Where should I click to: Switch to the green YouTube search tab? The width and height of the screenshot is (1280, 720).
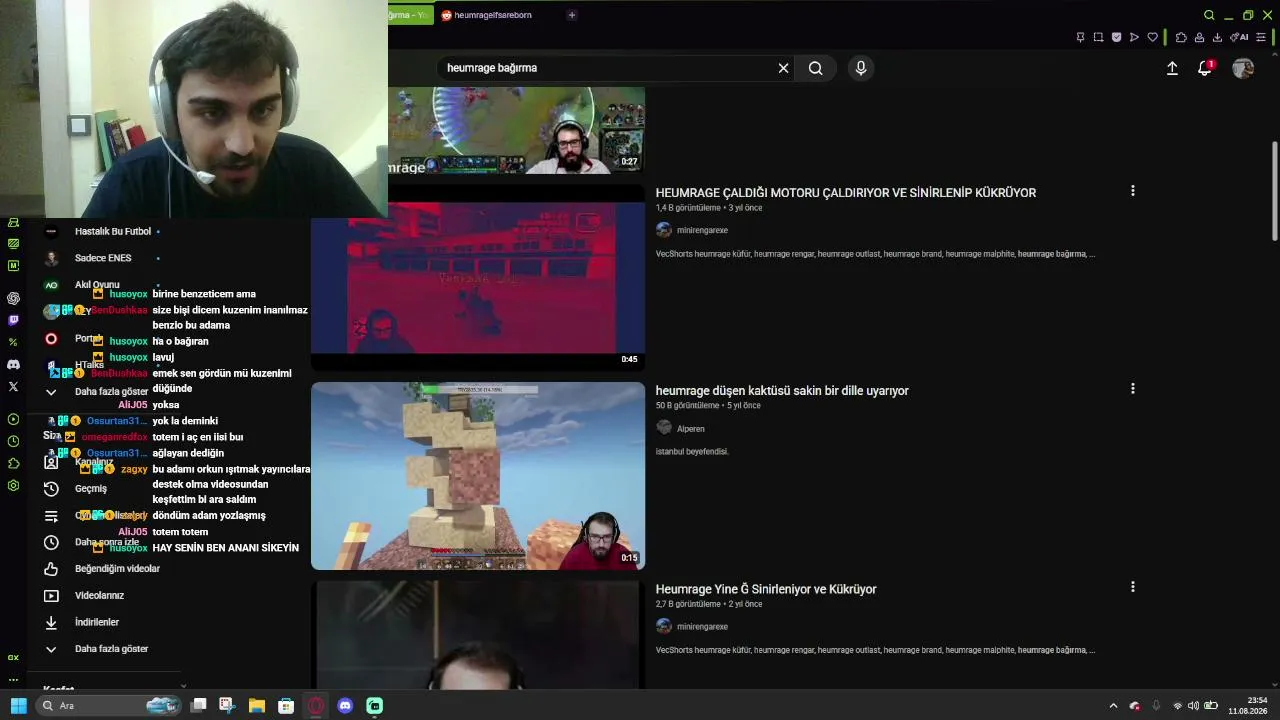[410, 15]
